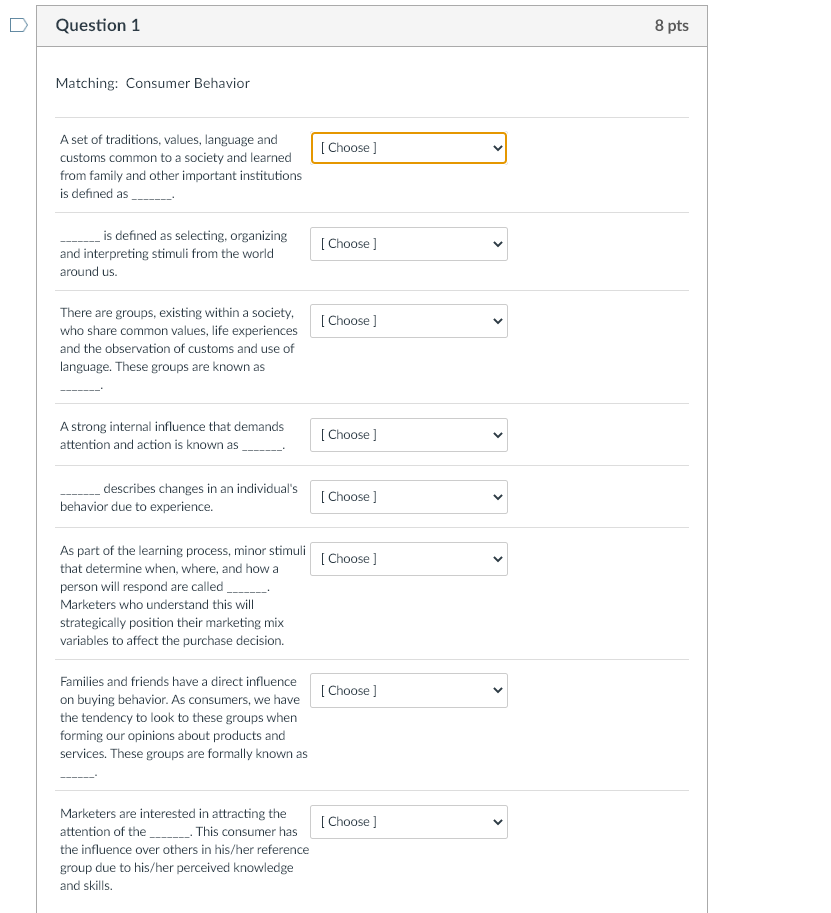Image resolution: width=831 pixels, height=913 pixels.
Task: Click the chevron on the learning question dropdown
Action: pyautogui.click(x=496, y=497)
